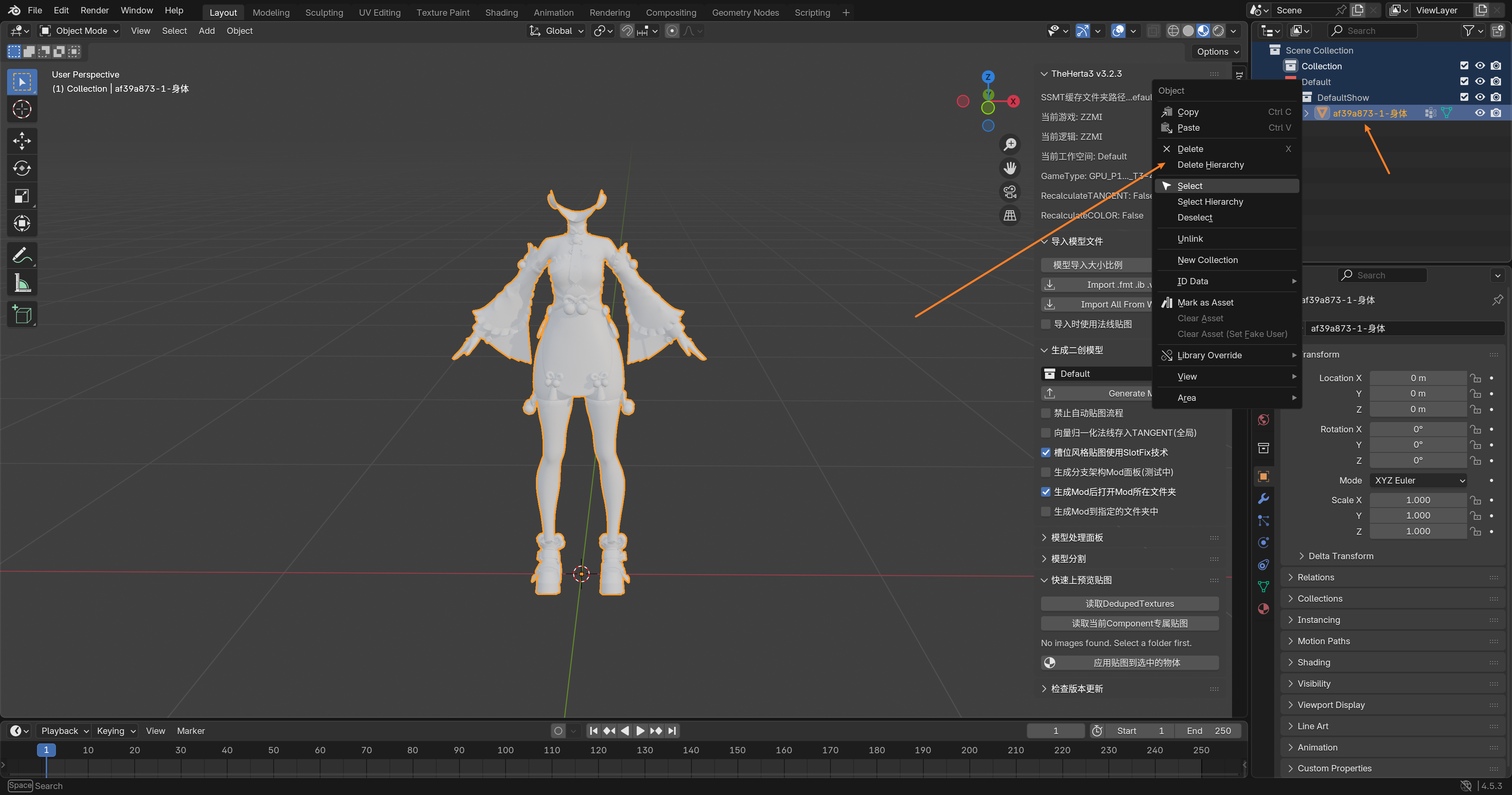Open the XYZ Euler rotation mode dropdown

pos(1418,480)
